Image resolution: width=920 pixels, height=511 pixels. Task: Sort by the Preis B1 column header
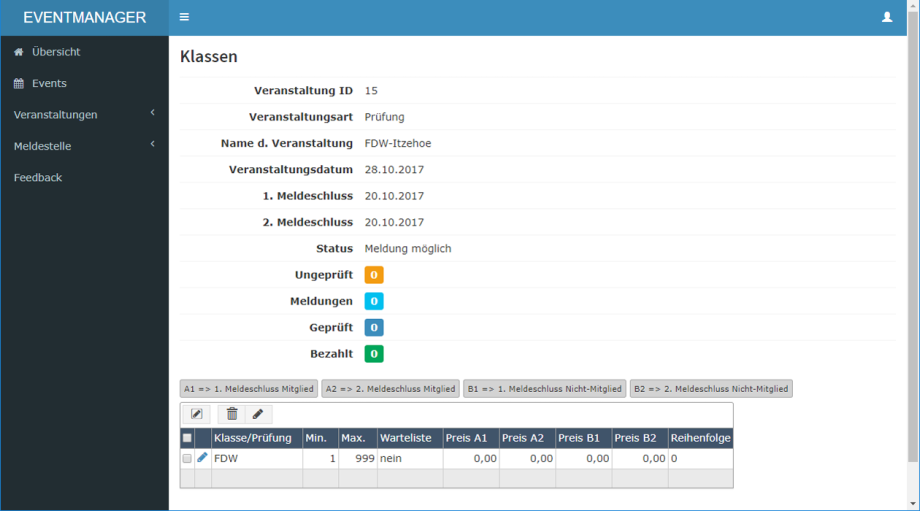click(x=584, y=438)
